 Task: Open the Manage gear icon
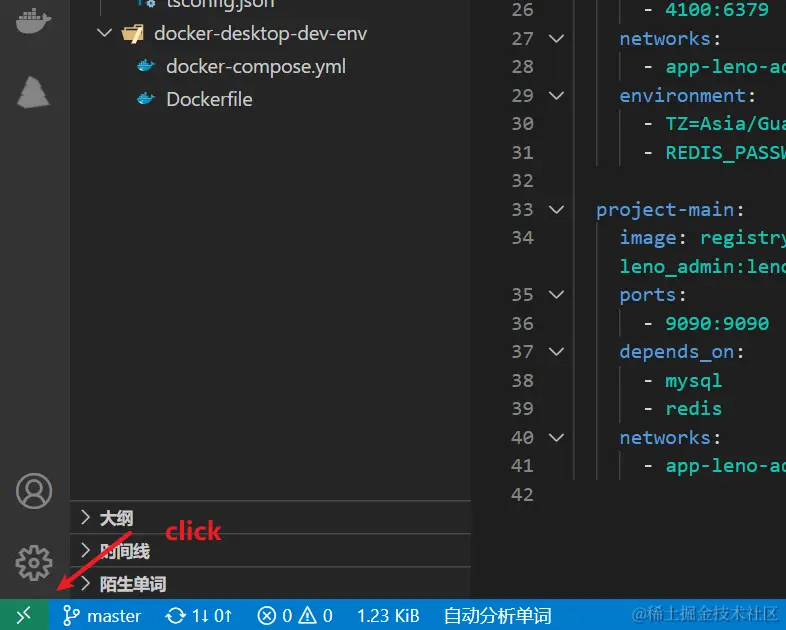34,563
